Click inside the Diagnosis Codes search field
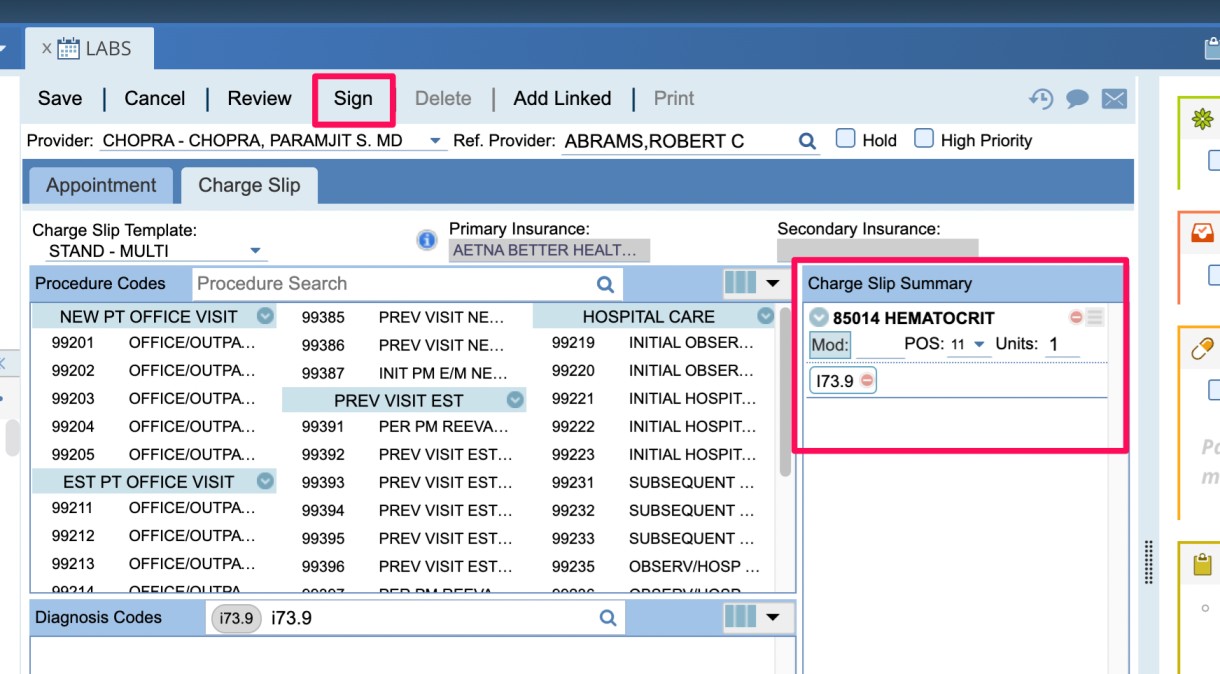 click(400, 617)
